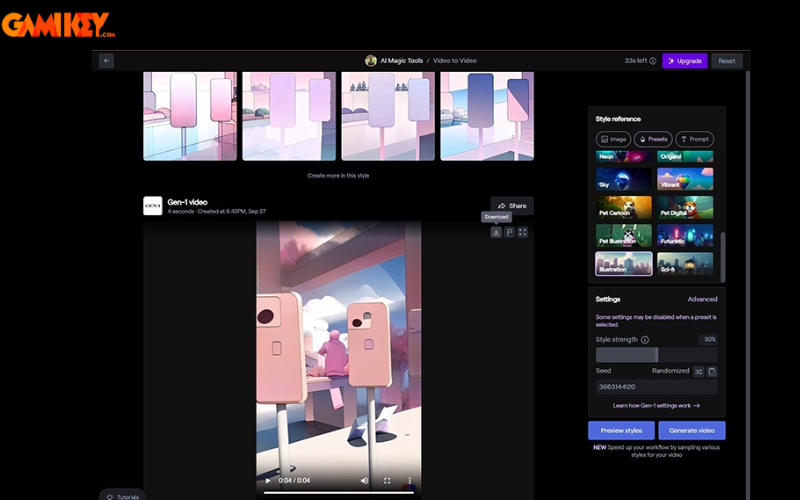This screenshot has height=500, width=800.
Task: Select the Presets style reference tab
Action: 654,139
